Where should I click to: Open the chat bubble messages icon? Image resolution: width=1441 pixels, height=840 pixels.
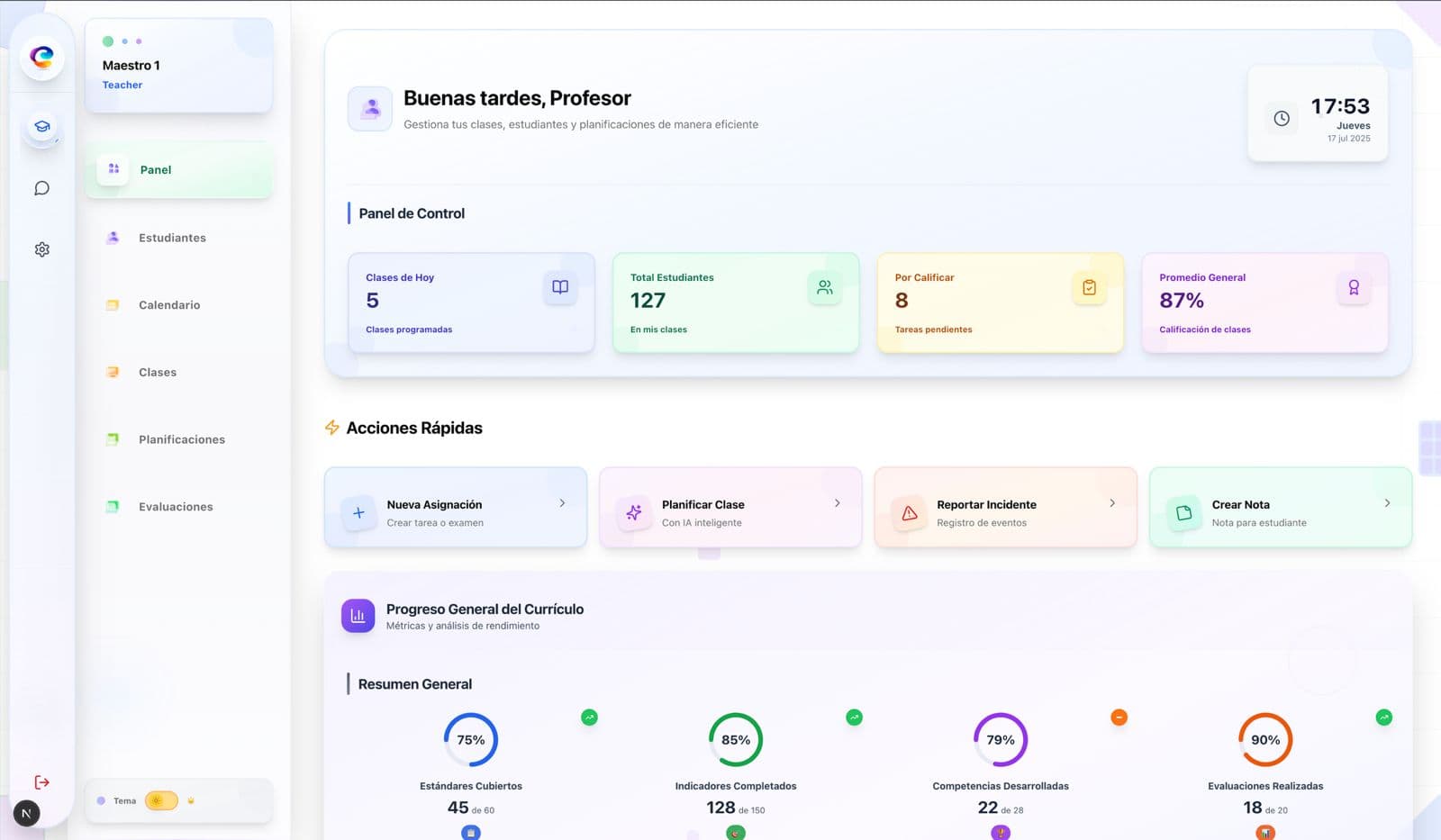click(41, 188)
